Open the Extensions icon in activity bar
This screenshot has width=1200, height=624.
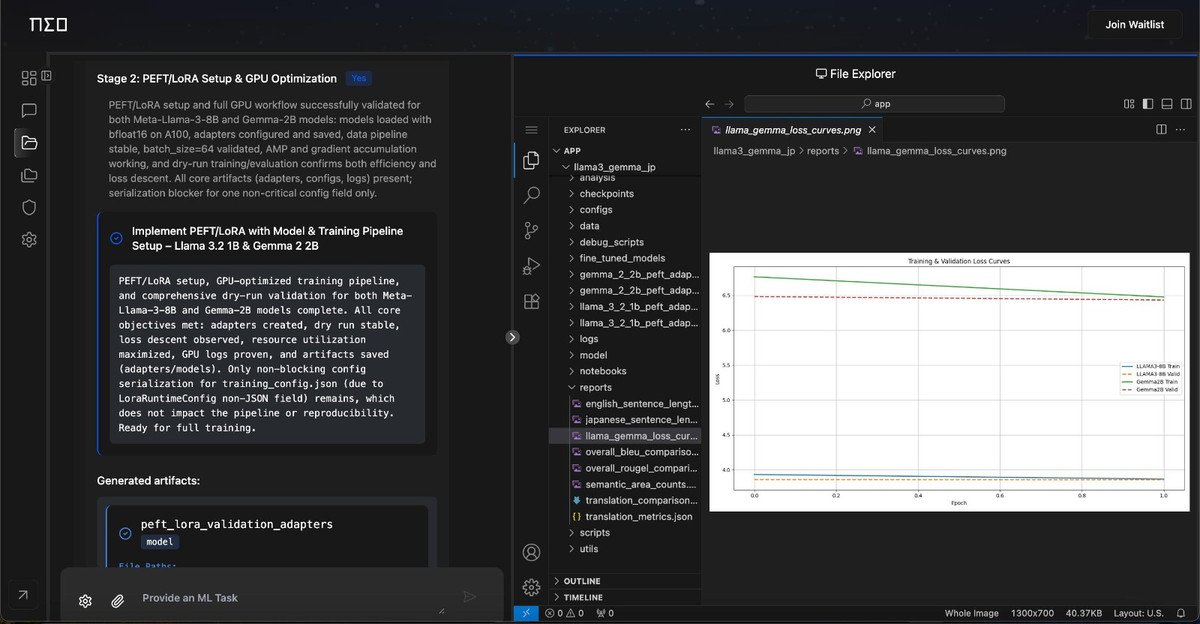click(x=532, y=300)
